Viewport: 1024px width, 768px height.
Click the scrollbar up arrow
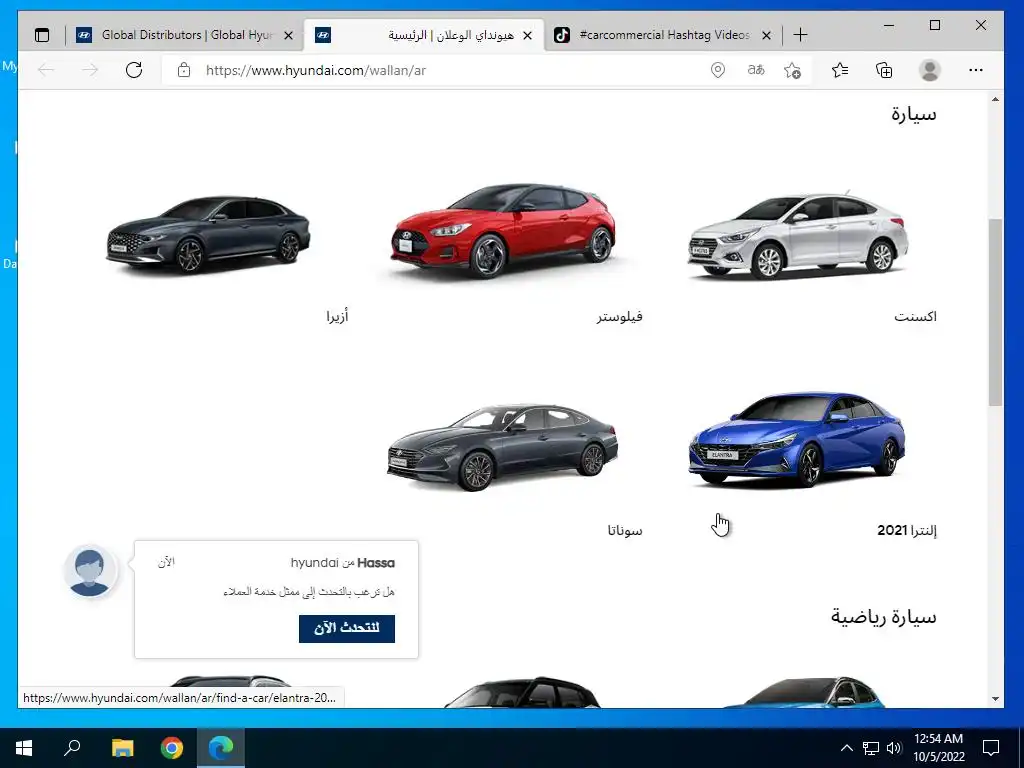995,100
